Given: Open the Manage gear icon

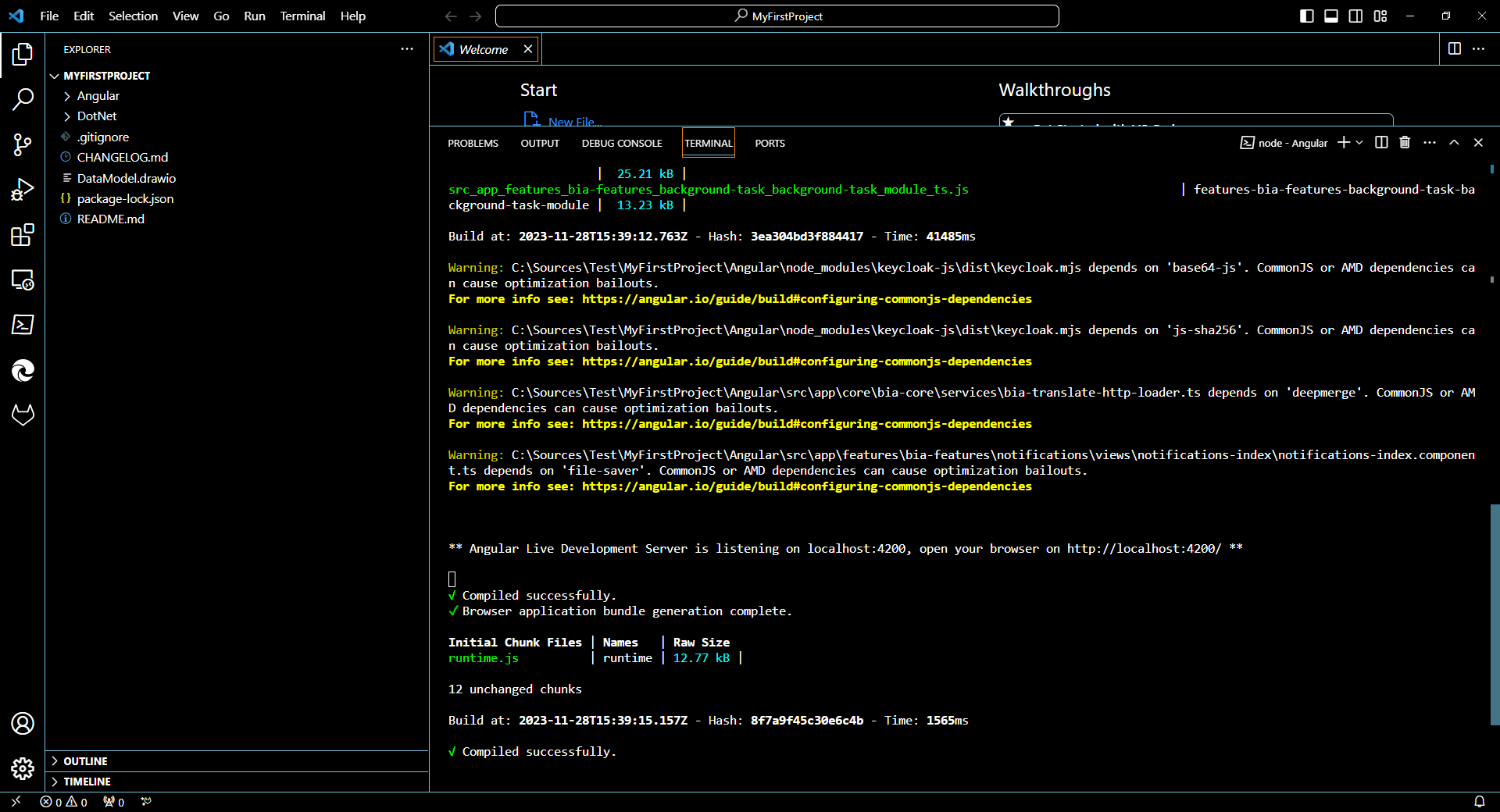Looking at the screenshot, I should (x=23, y=769).
